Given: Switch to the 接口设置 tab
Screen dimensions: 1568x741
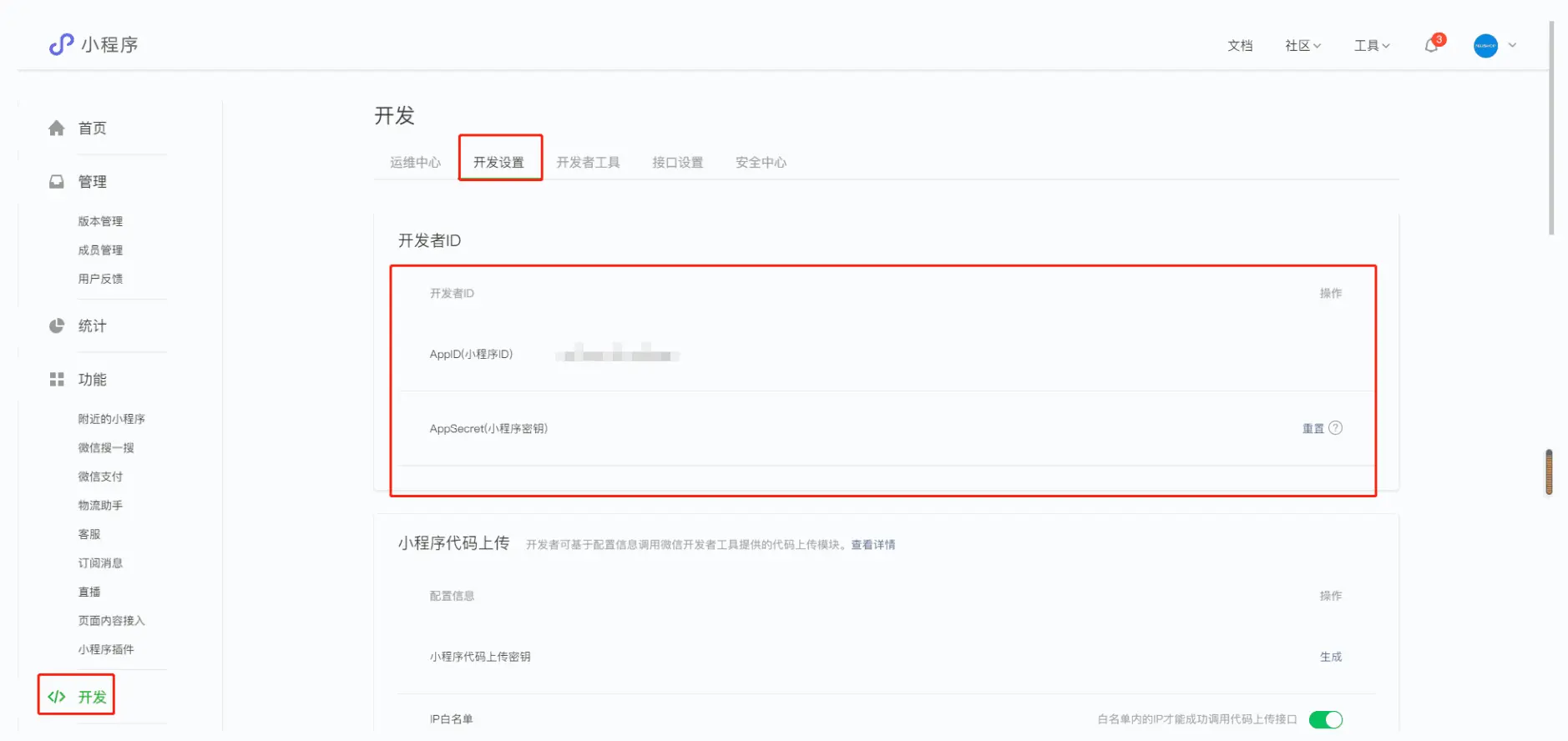Looking at the screenshot, I should [x=677, y=163].
